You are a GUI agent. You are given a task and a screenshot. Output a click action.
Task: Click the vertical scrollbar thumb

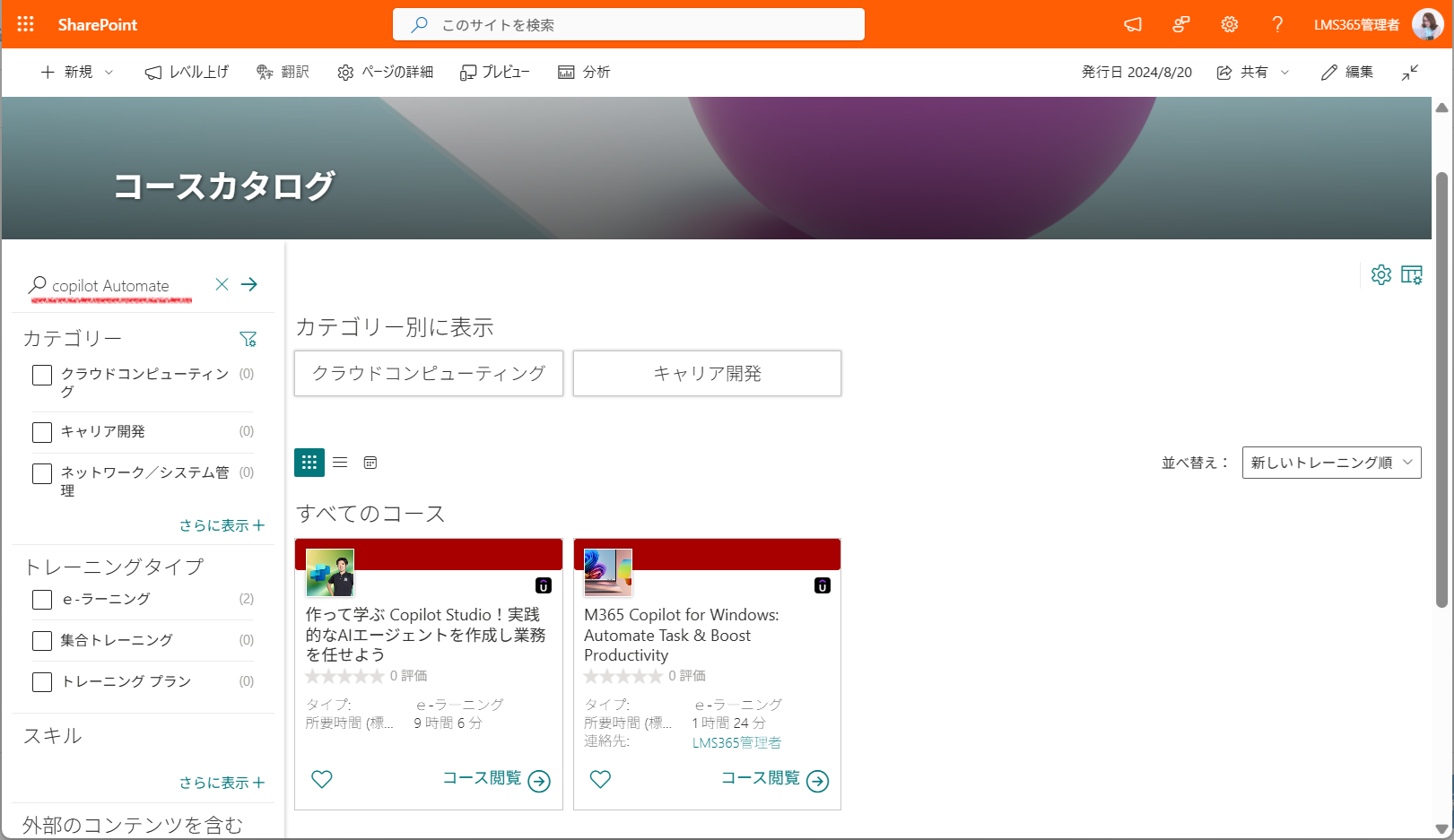[1442, 388]
